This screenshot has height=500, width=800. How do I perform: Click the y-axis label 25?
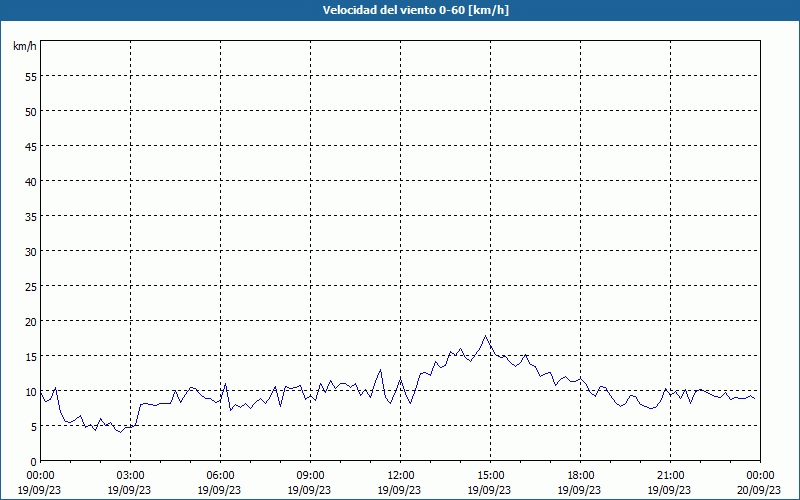pyautogui.click(x=31, y=286)
